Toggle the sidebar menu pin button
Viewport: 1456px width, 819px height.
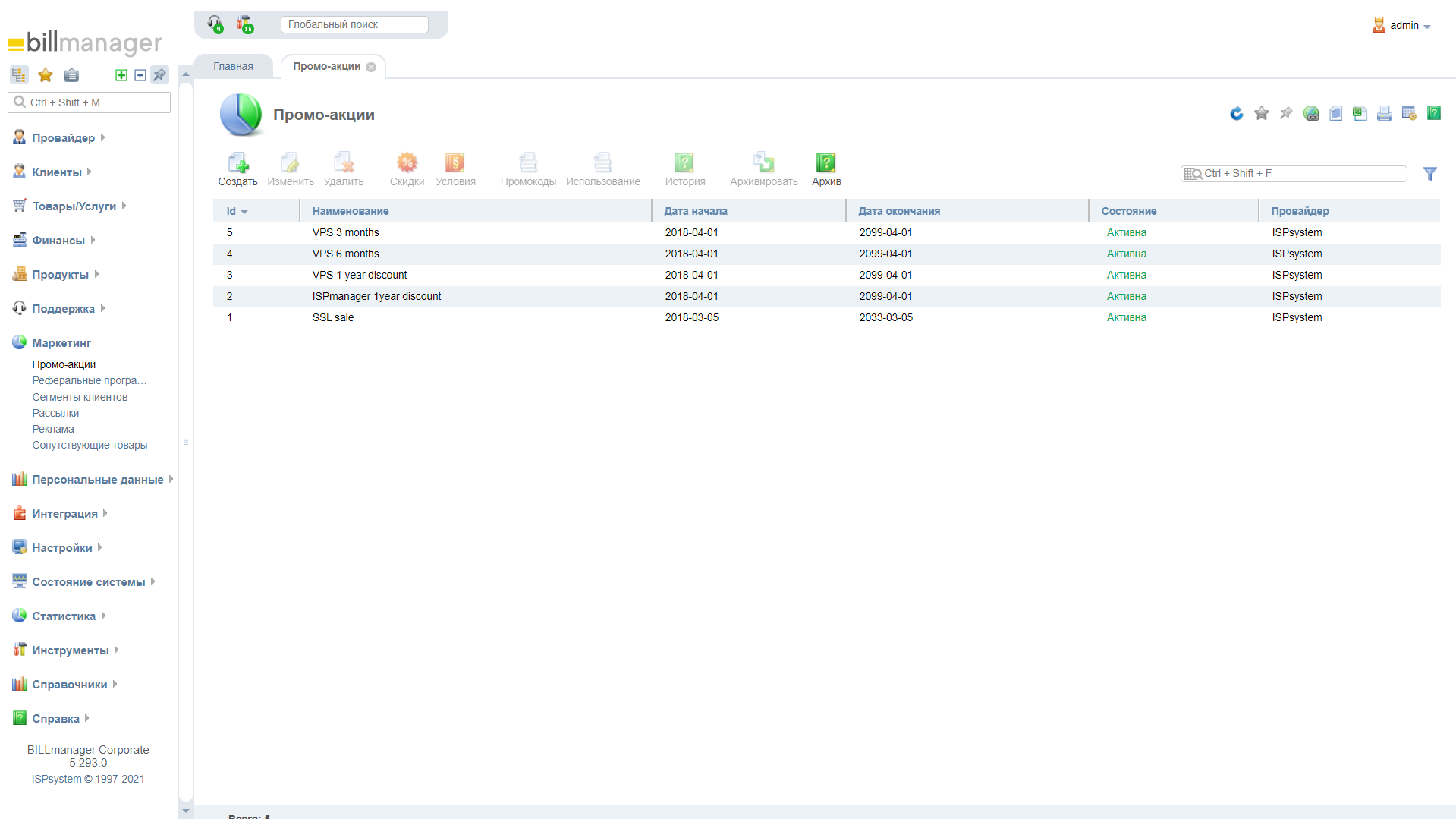(x=159, y=75)
